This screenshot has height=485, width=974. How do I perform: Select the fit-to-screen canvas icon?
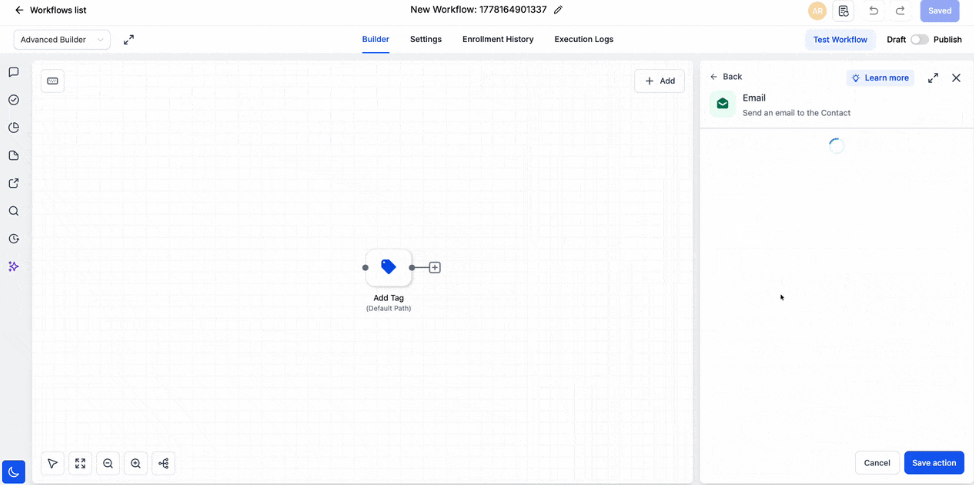[x=80, y=463]
